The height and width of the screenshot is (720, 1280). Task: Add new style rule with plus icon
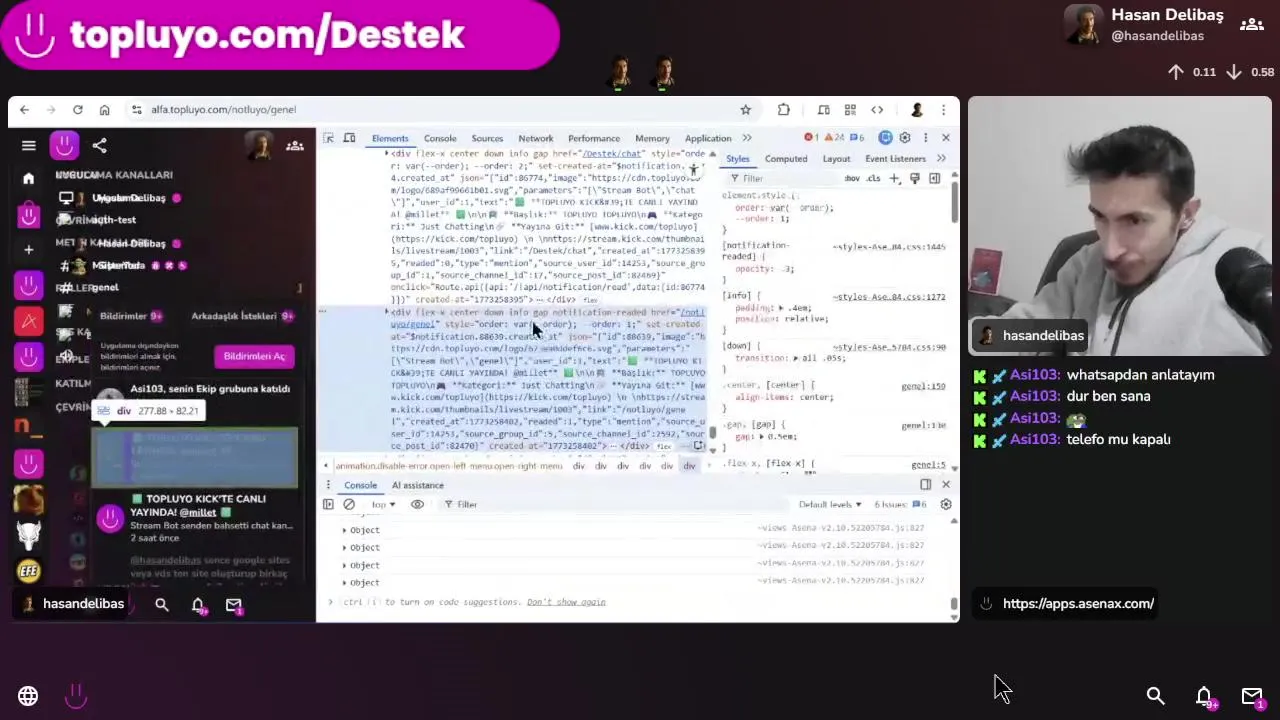pyautogui.click(x=894, y=178)
